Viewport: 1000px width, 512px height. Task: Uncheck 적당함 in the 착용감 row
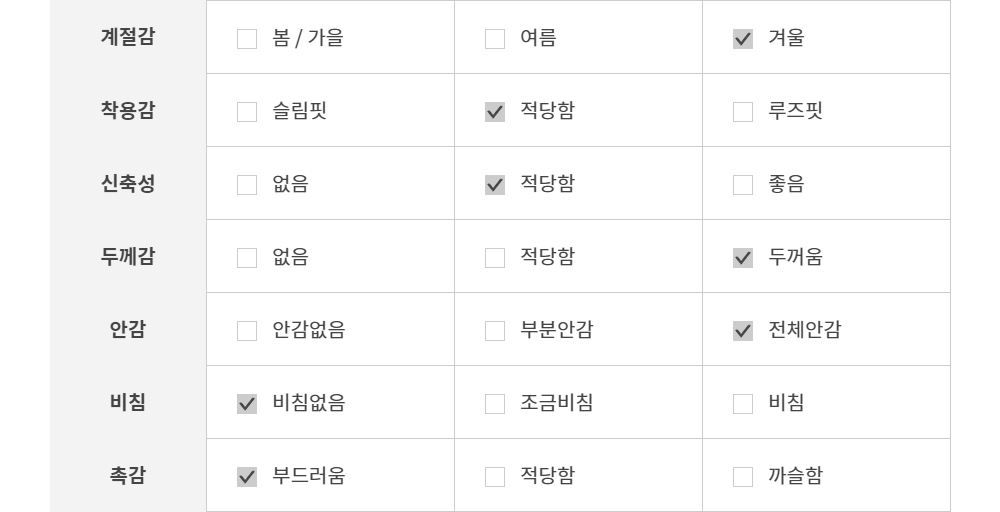[495, 112]
